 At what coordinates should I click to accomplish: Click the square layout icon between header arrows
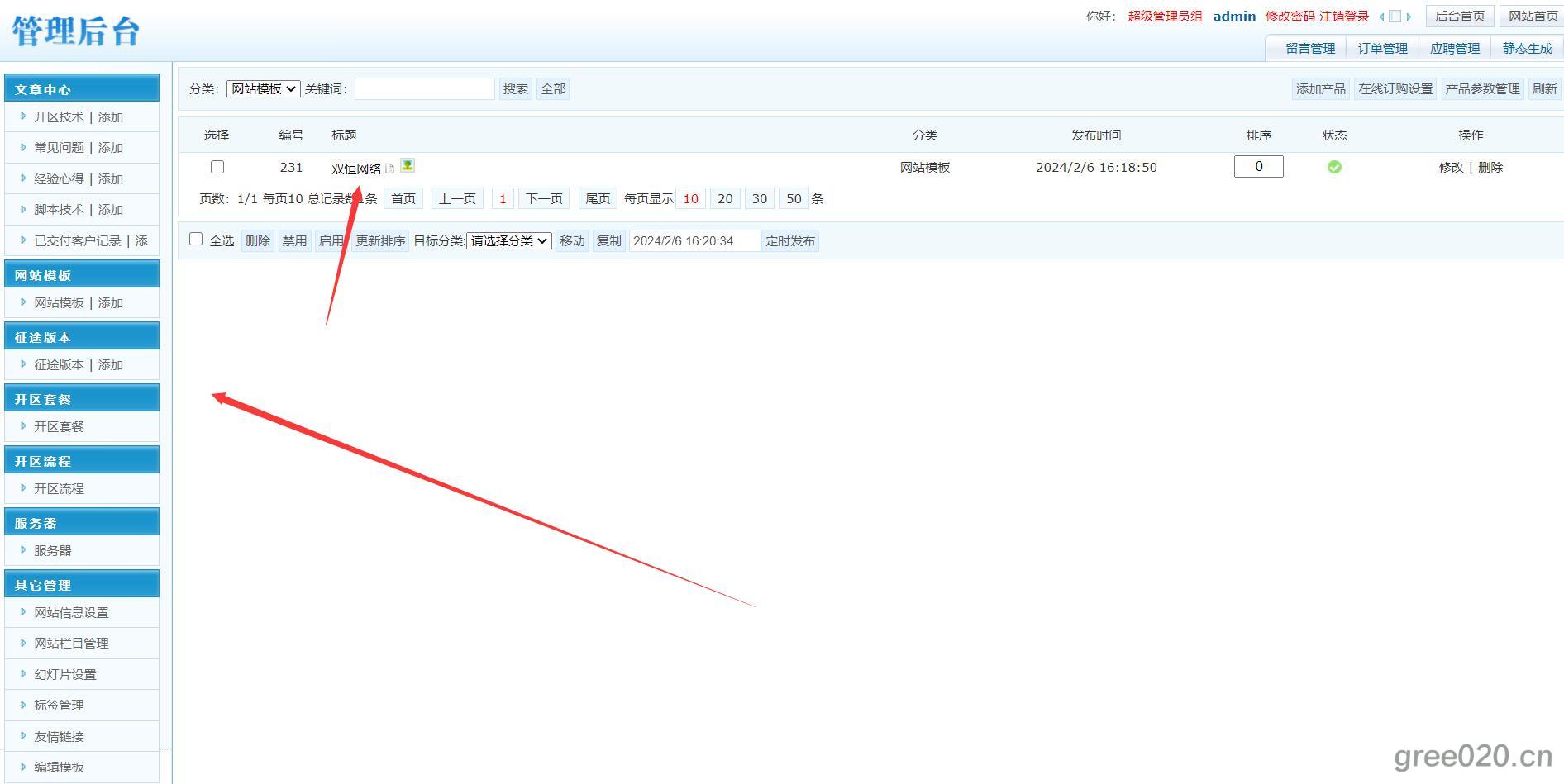point(1395,17)
